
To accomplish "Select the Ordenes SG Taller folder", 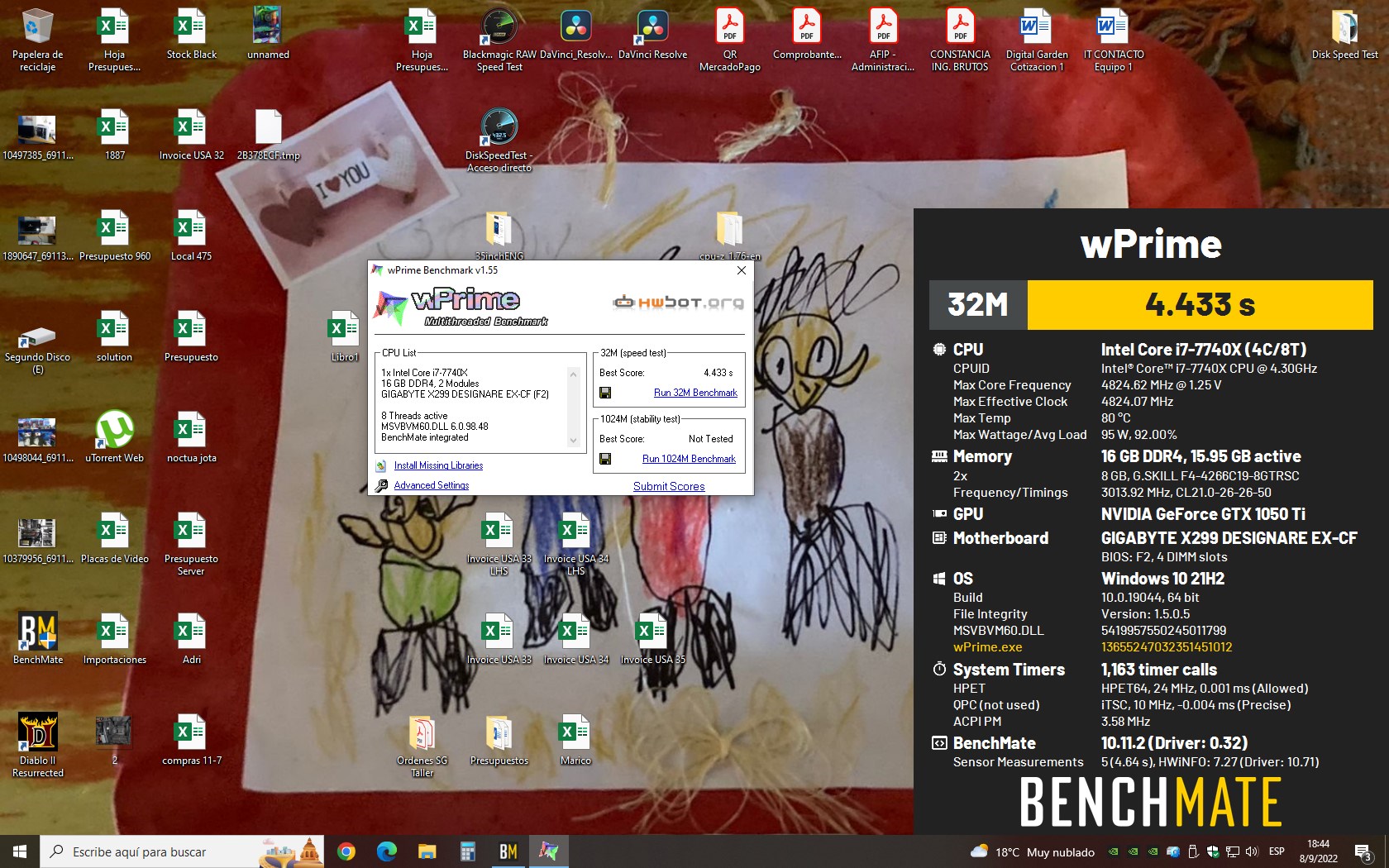I will coord(422,745).
